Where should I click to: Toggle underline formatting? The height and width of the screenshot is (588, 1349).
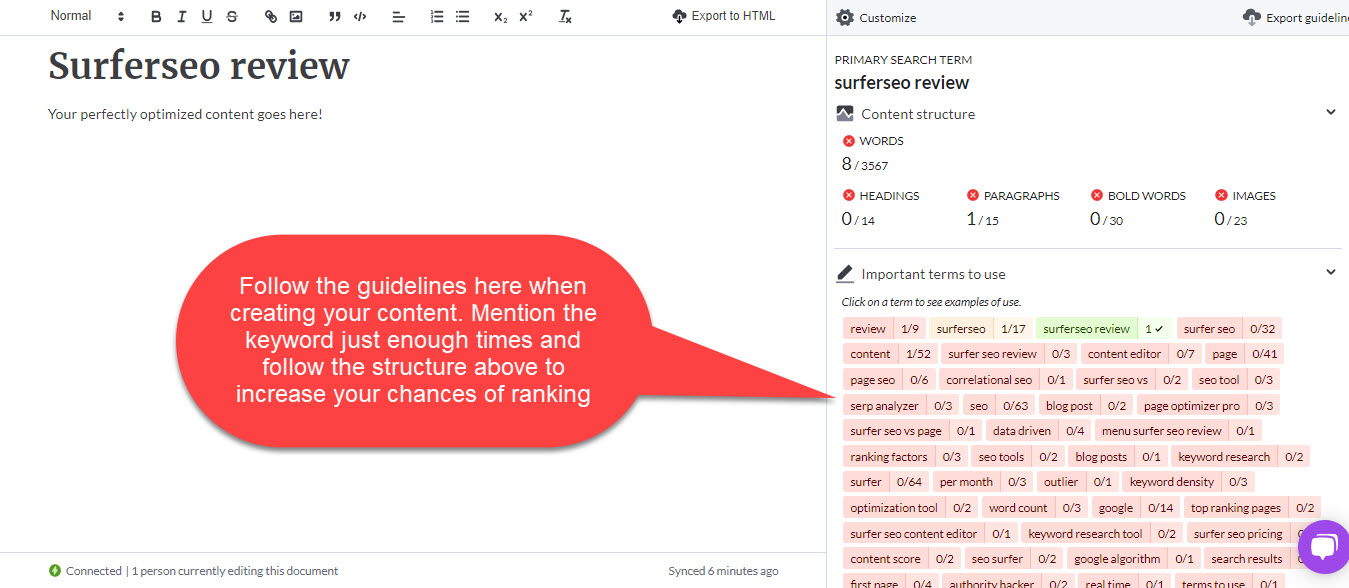click(207, 17)
